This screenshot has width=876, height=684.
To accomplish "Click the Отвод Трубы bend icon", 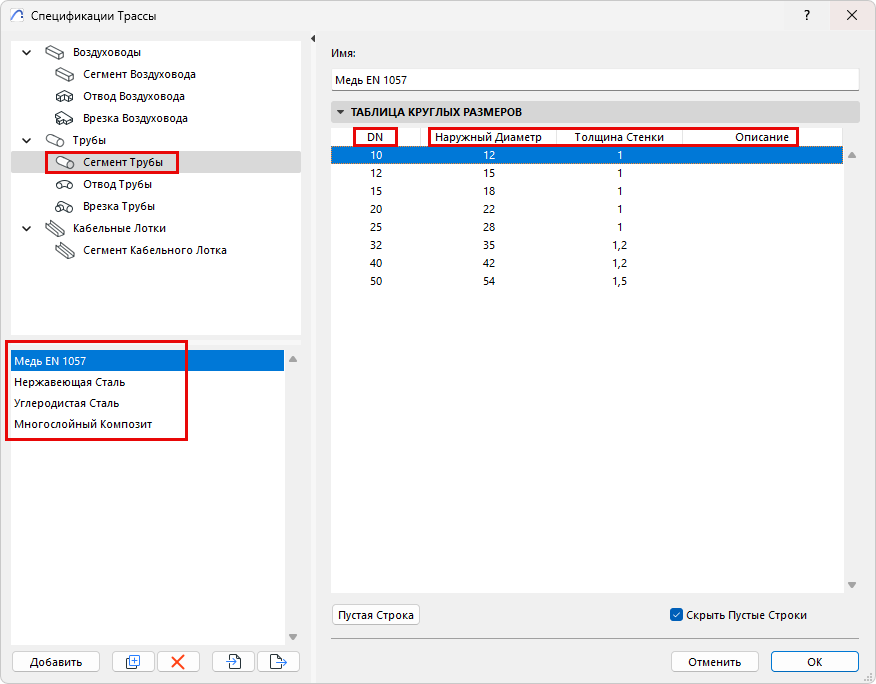I will (x=65, y=184).
